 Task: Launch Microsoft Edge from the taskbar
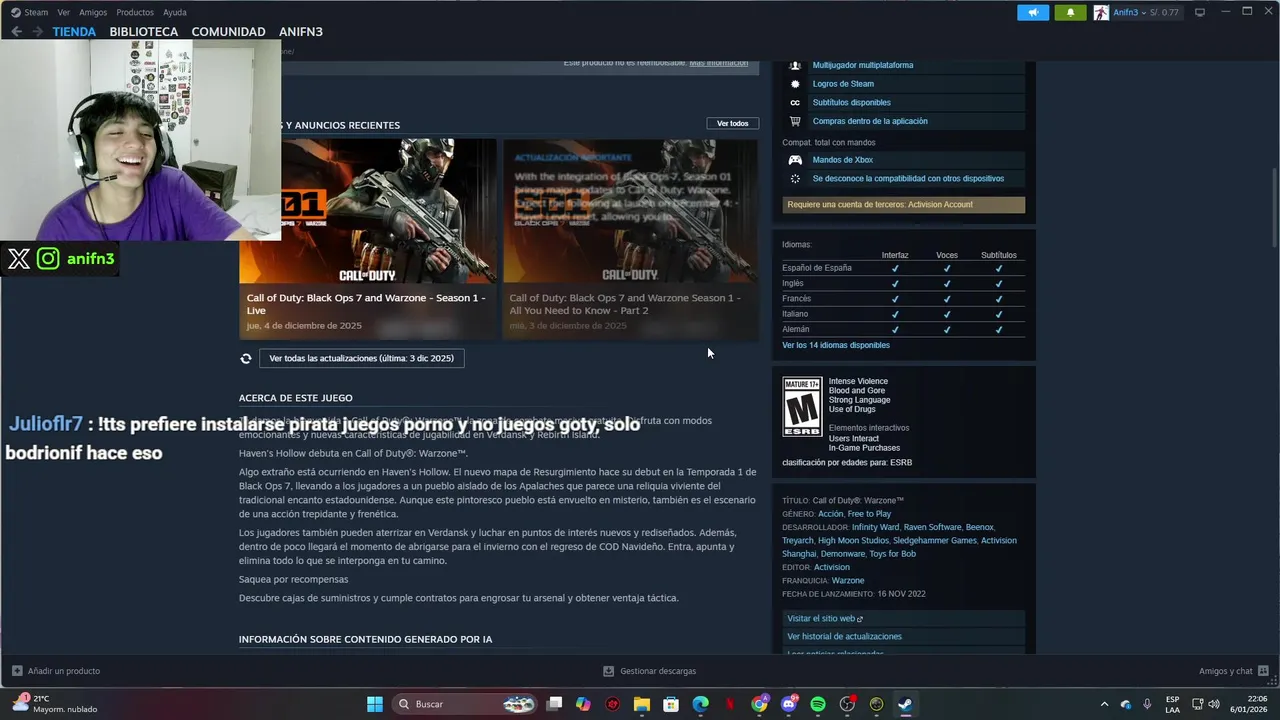[701, 704]
